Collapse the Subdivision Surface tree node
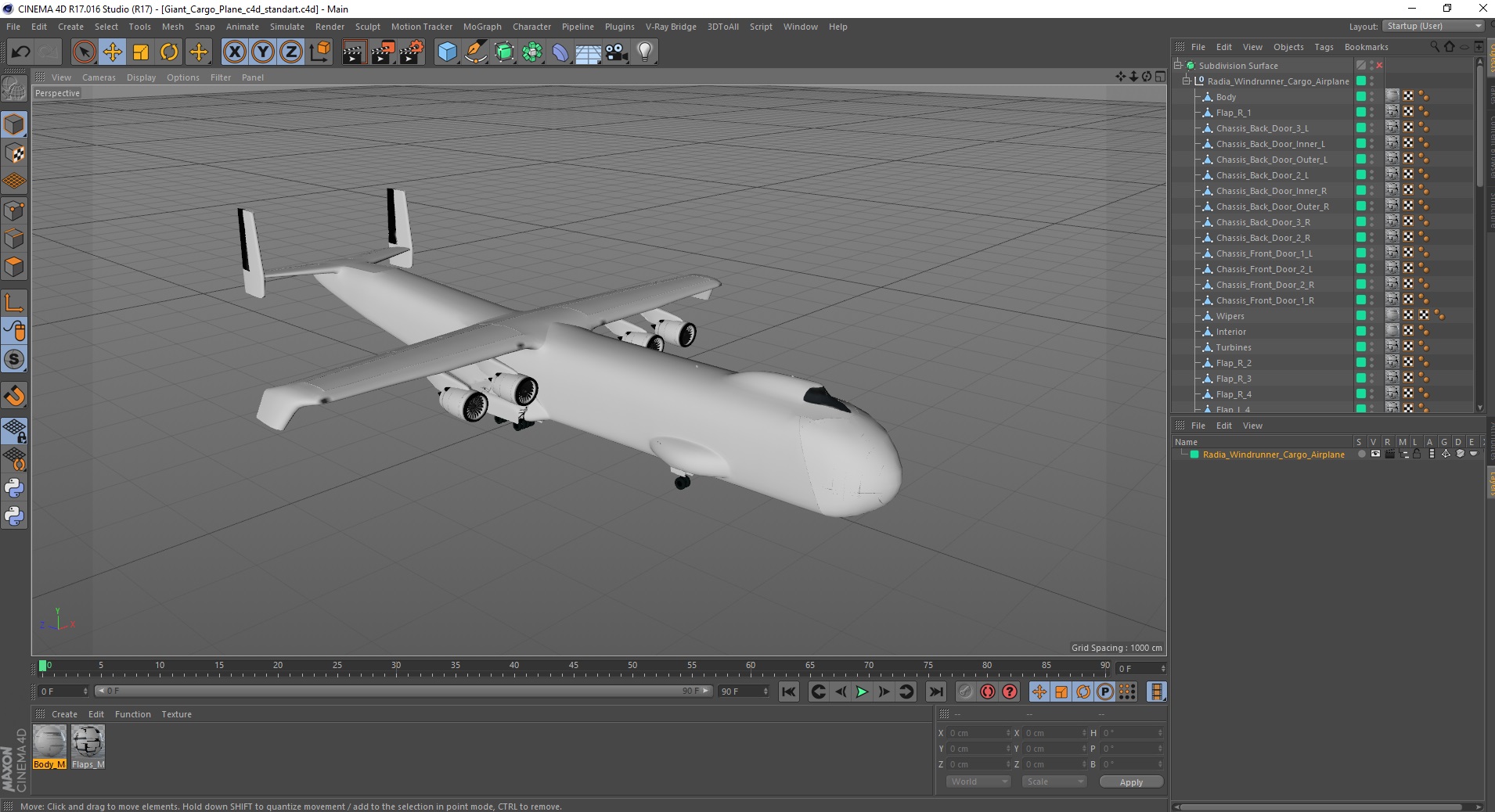Screen dimensions: 1495x812 pos(1177,66)
